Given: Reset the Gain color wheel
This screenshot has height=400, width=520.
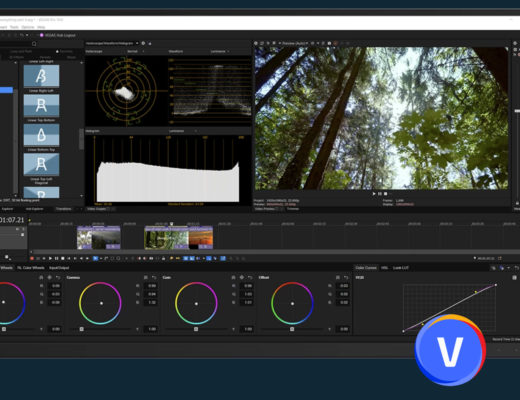Looking at the screenshot, I should click(250, 277).
